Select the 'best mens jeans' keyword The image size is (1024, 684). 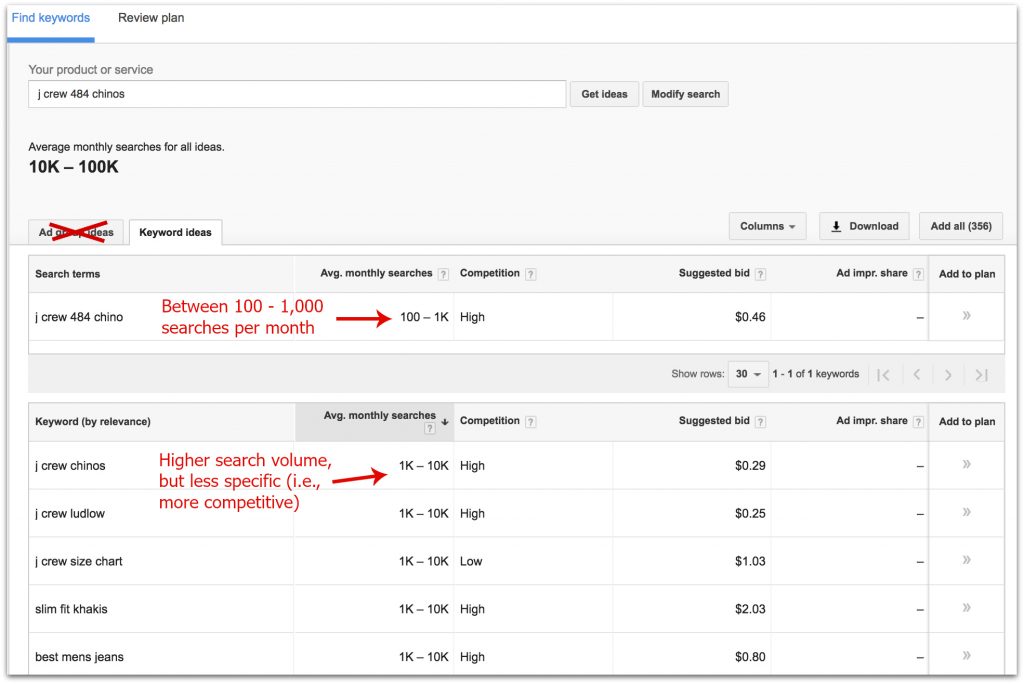pos(79,657)
